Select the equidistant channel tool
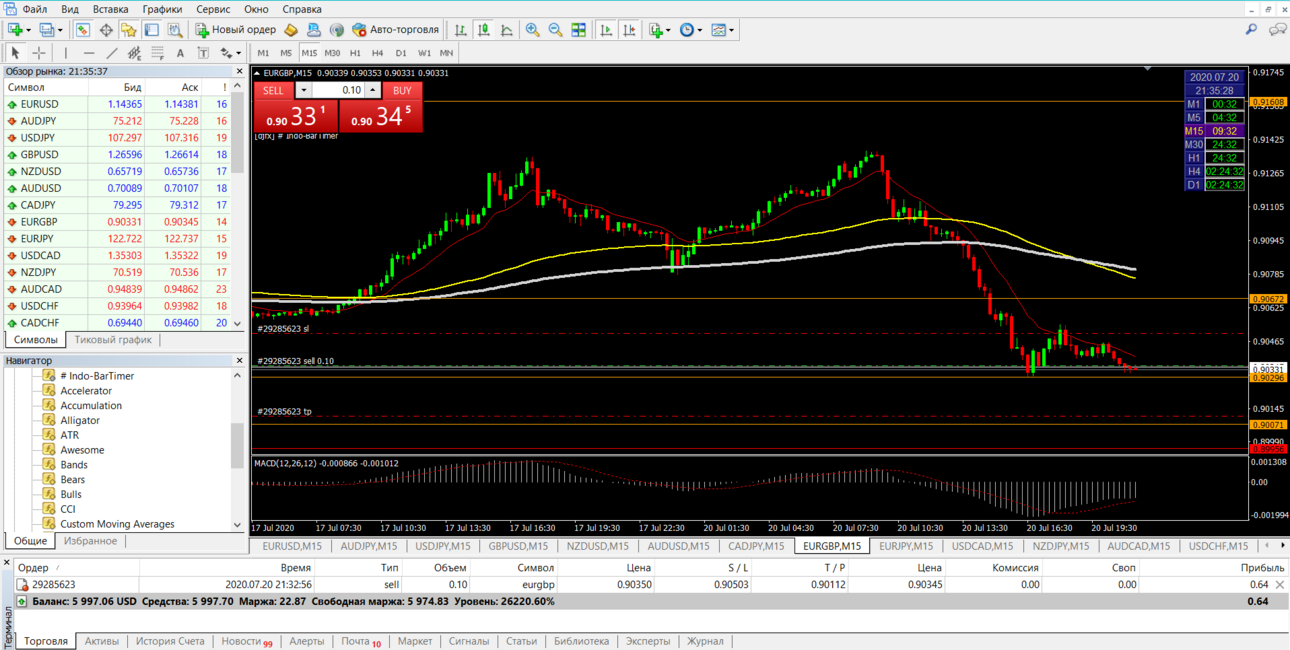 click(134, 53)
